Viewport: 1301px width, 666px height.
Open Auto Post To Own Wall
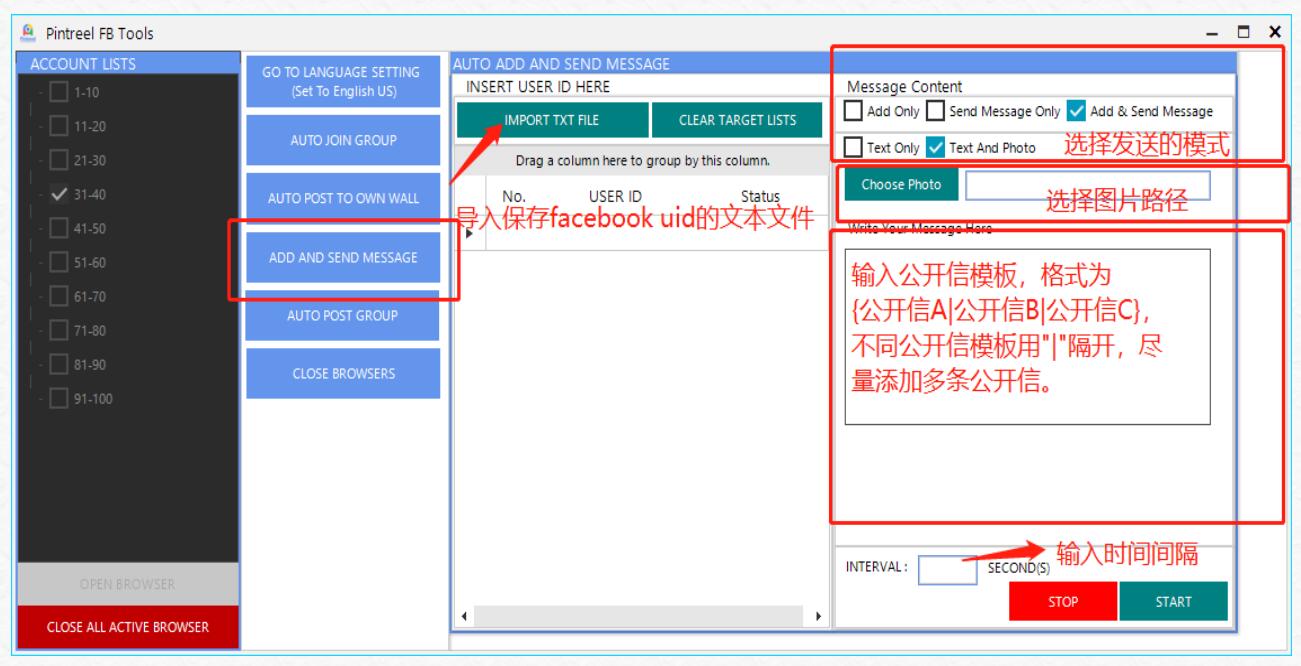tap(343, 198)
